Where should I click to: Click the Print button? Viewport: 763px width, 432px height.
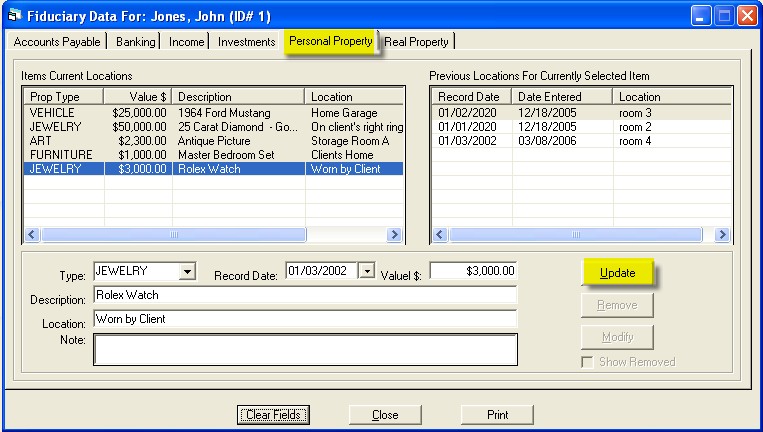[x=497, y=415]
